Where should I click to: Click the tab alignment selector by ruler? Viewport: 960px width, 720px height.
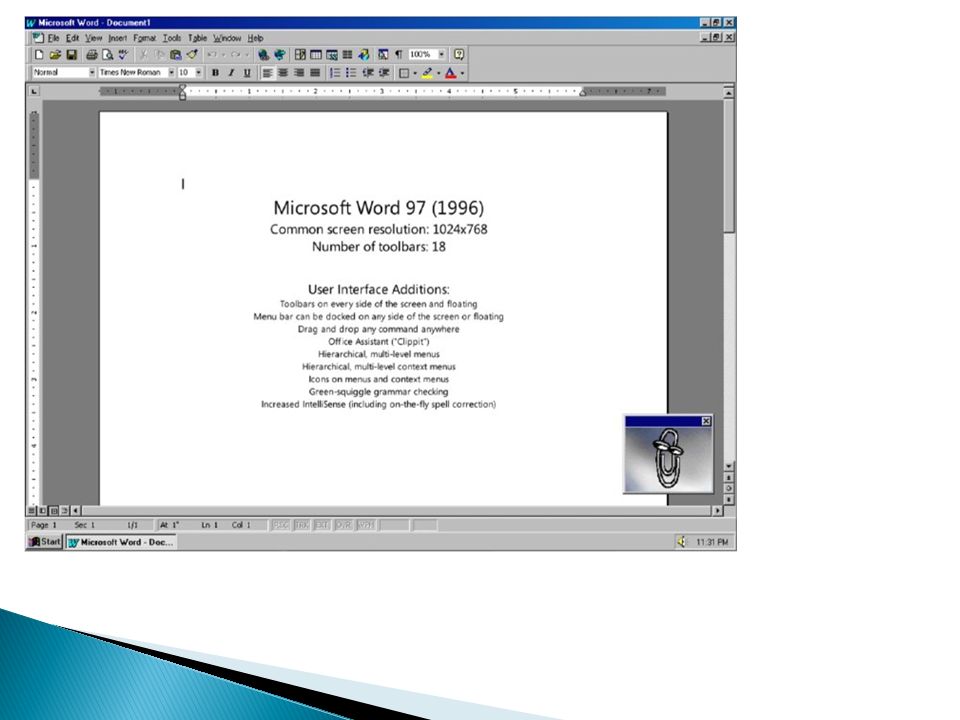click(34, 91)
